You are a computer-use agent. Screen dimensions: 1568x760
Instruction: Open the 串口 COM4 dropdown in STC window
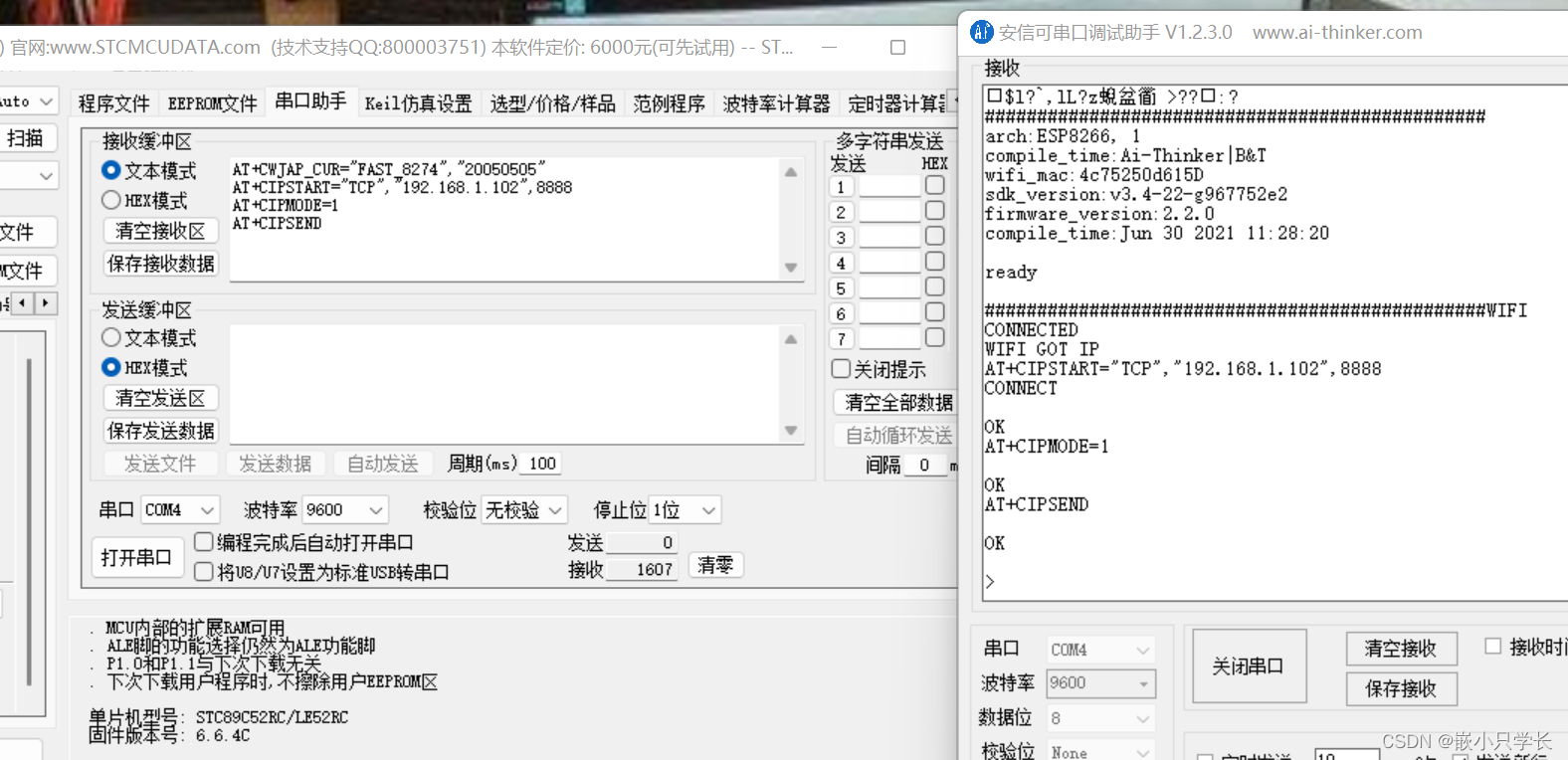(180, 510)
